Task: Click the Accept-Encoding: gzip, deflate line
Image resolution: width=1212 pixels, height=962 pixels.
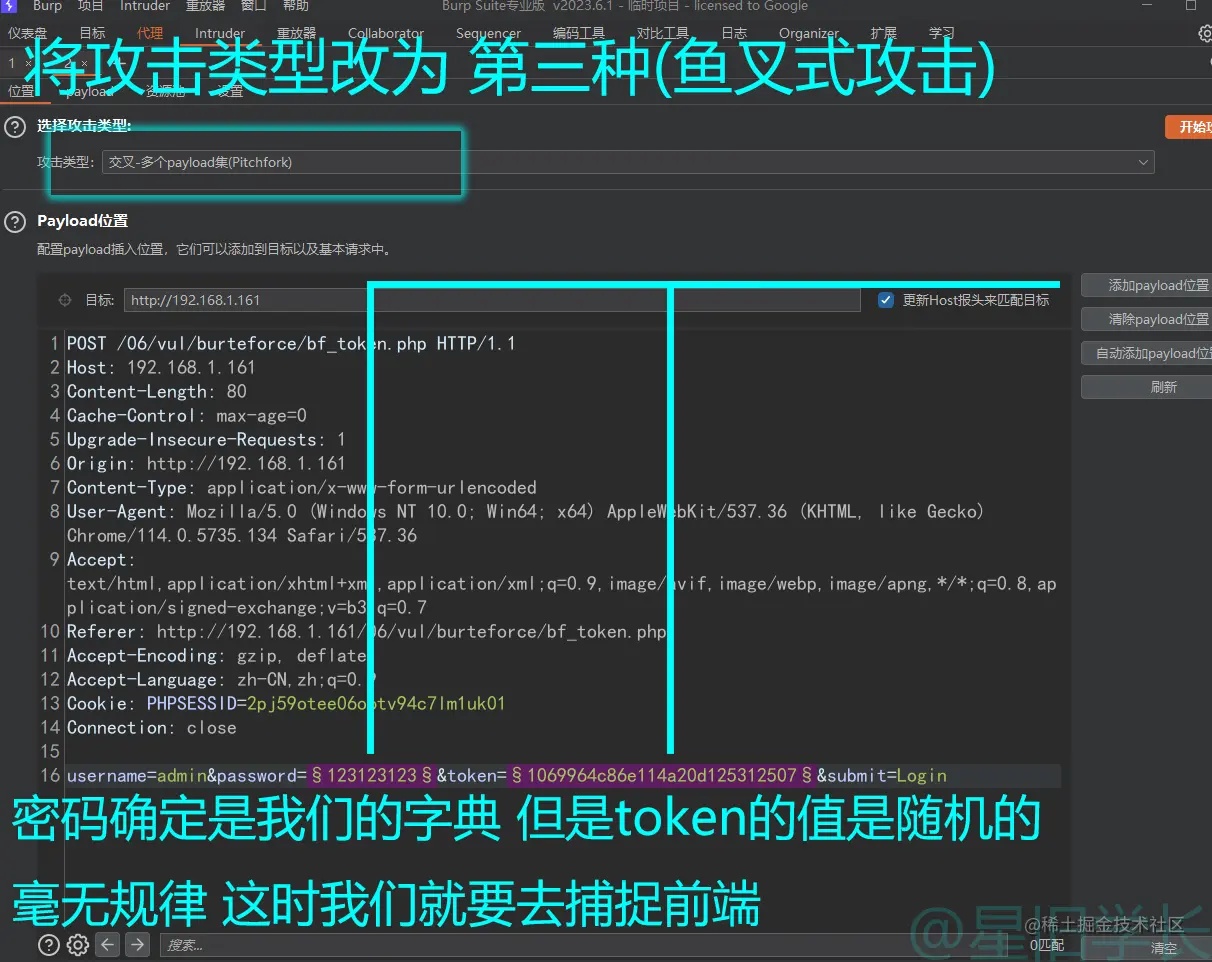Action: (216, 655)
